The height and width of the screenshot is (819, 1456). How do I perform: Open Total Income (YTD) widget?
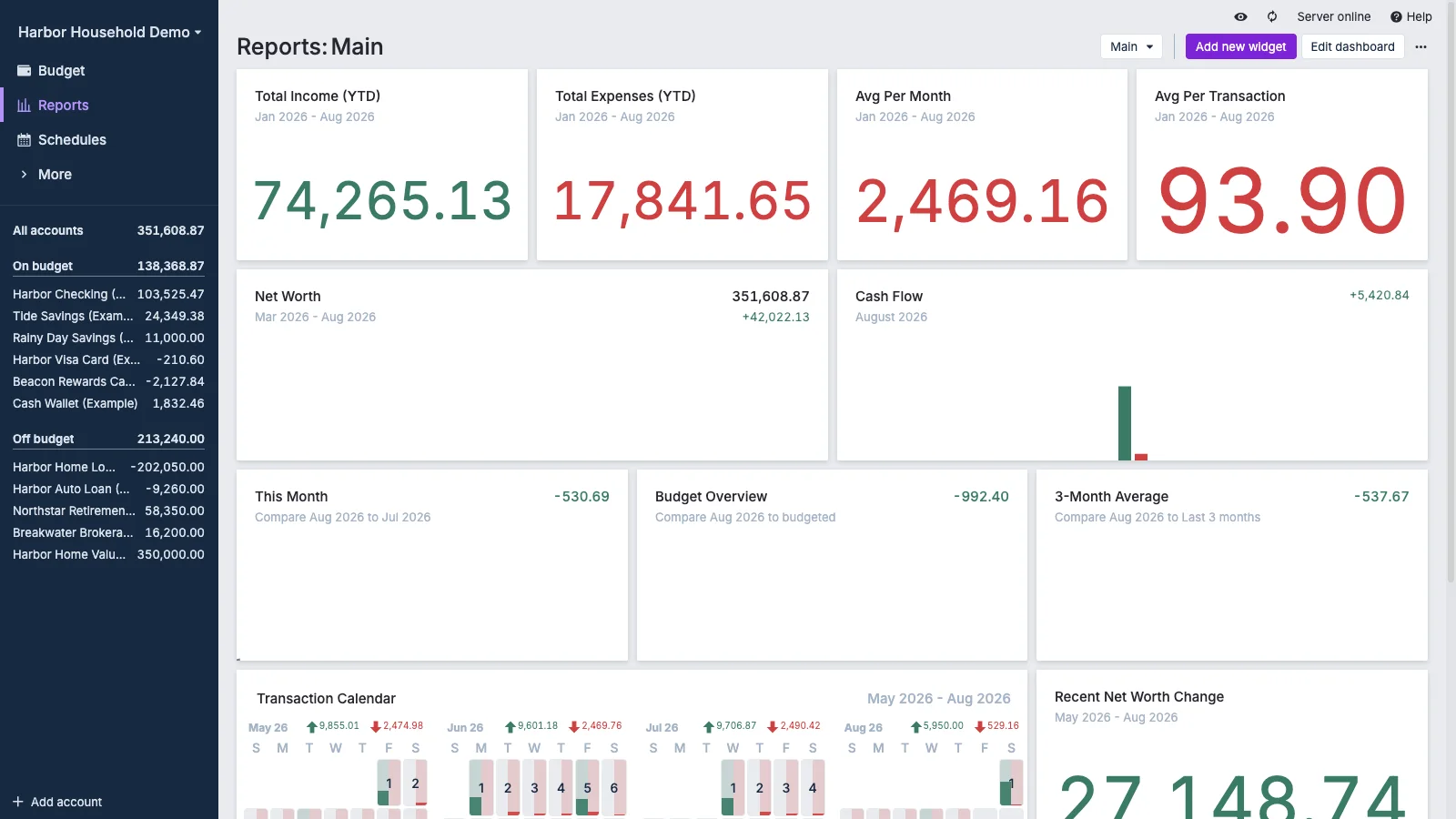[x=382, y=165]
